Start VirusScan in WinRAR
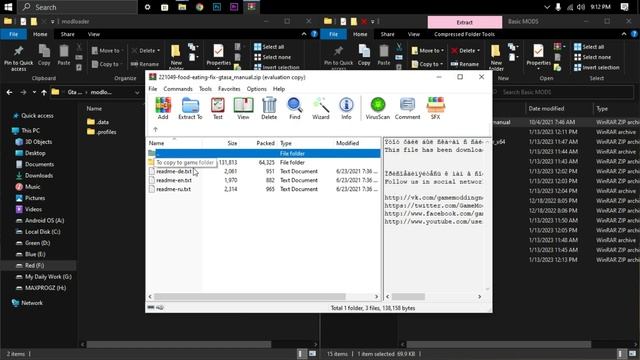 [378, 108]
